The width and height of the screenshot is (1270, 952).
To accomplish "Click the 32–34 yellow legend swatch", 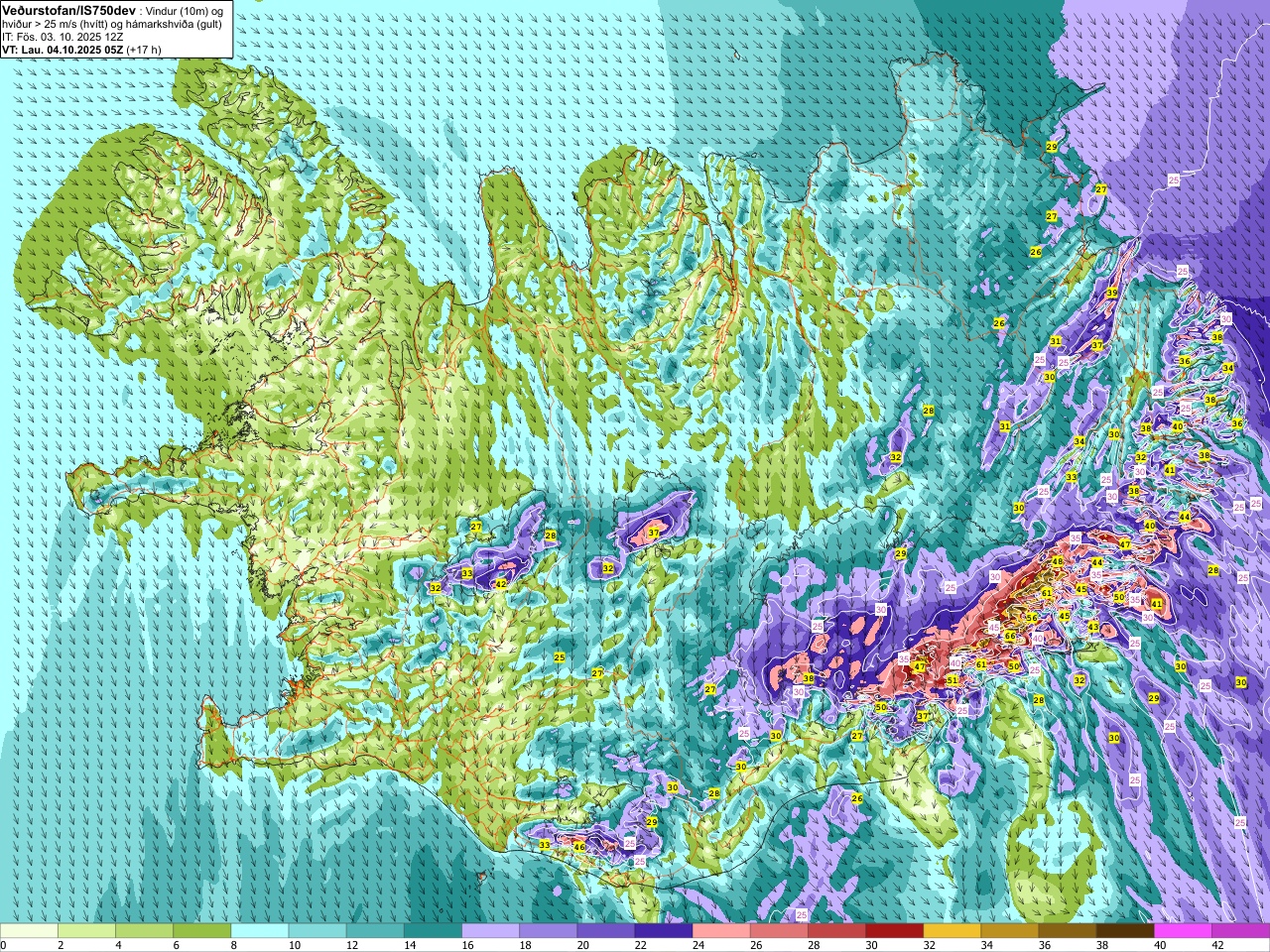I will point(952,931).
